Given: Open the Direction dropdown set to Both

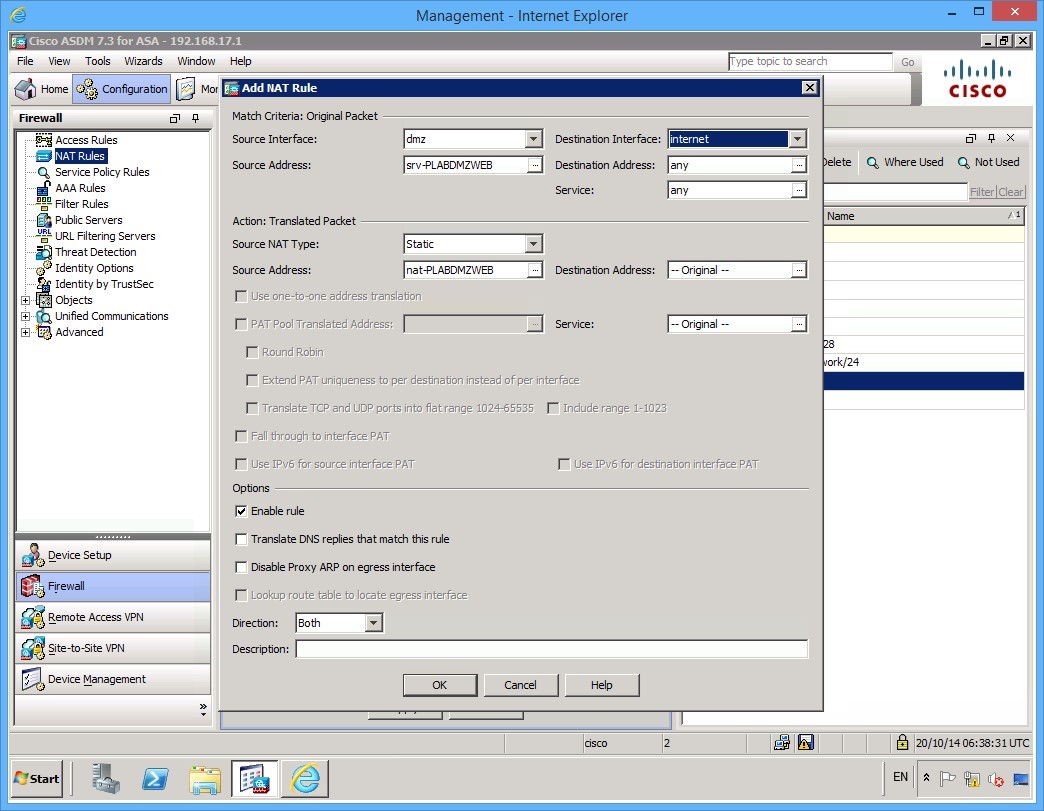Looking at the screenshot, I should (371, 622).
